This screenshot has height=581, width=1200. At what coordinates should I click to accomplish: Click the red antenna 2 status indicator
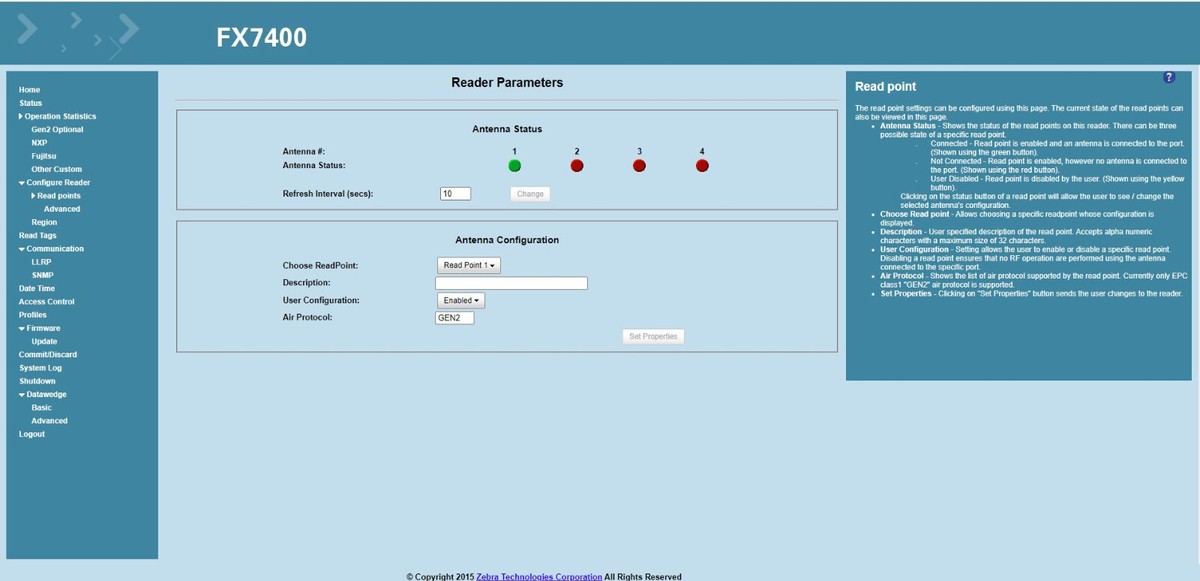click(577, 166)
